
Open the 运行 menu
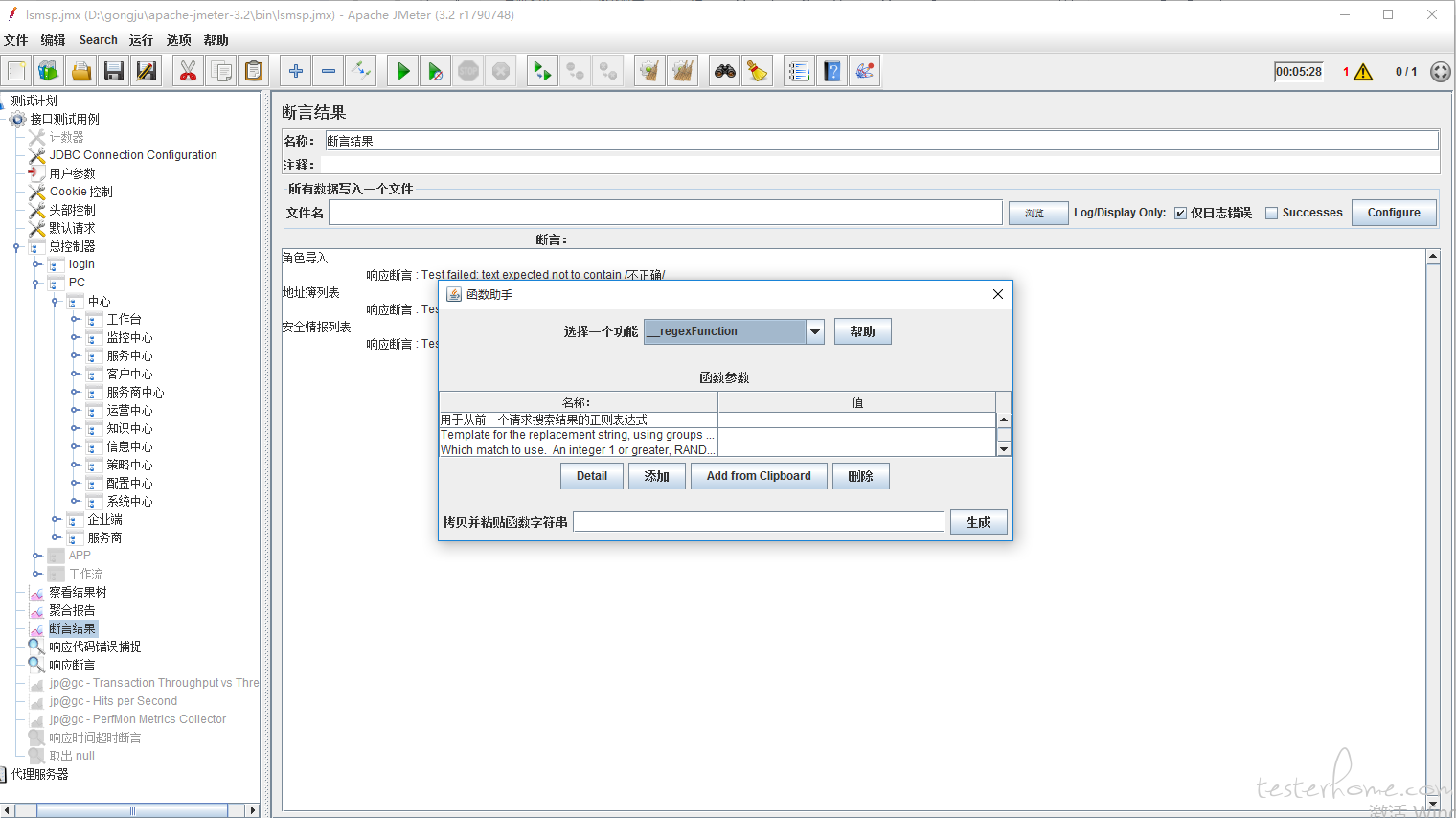(x=142, y=40)
